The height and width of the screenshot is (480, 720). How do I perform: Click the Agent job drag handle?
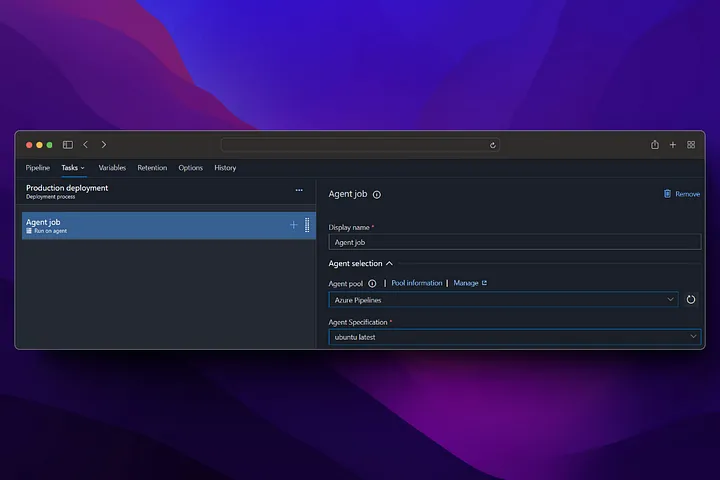click(x=307, y=225)
